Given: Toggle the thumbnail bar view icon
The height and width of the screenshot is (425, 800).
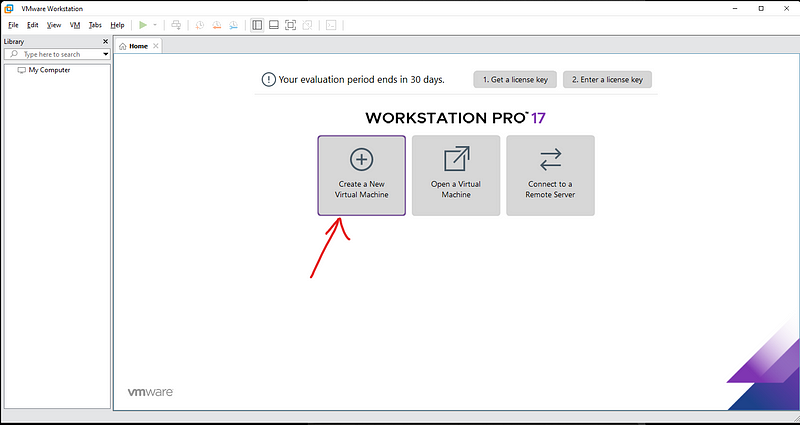Looking at the screenshot, I should [274, 25].
